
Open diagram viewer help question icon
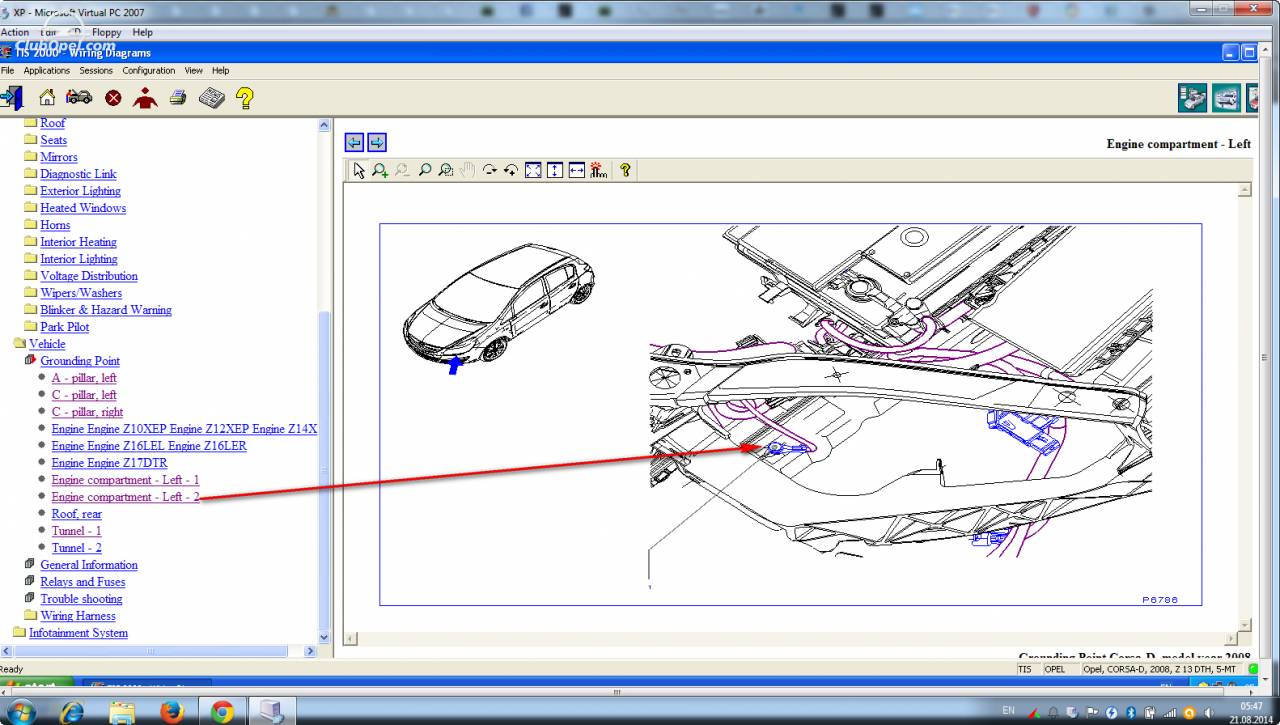point(626,171)
